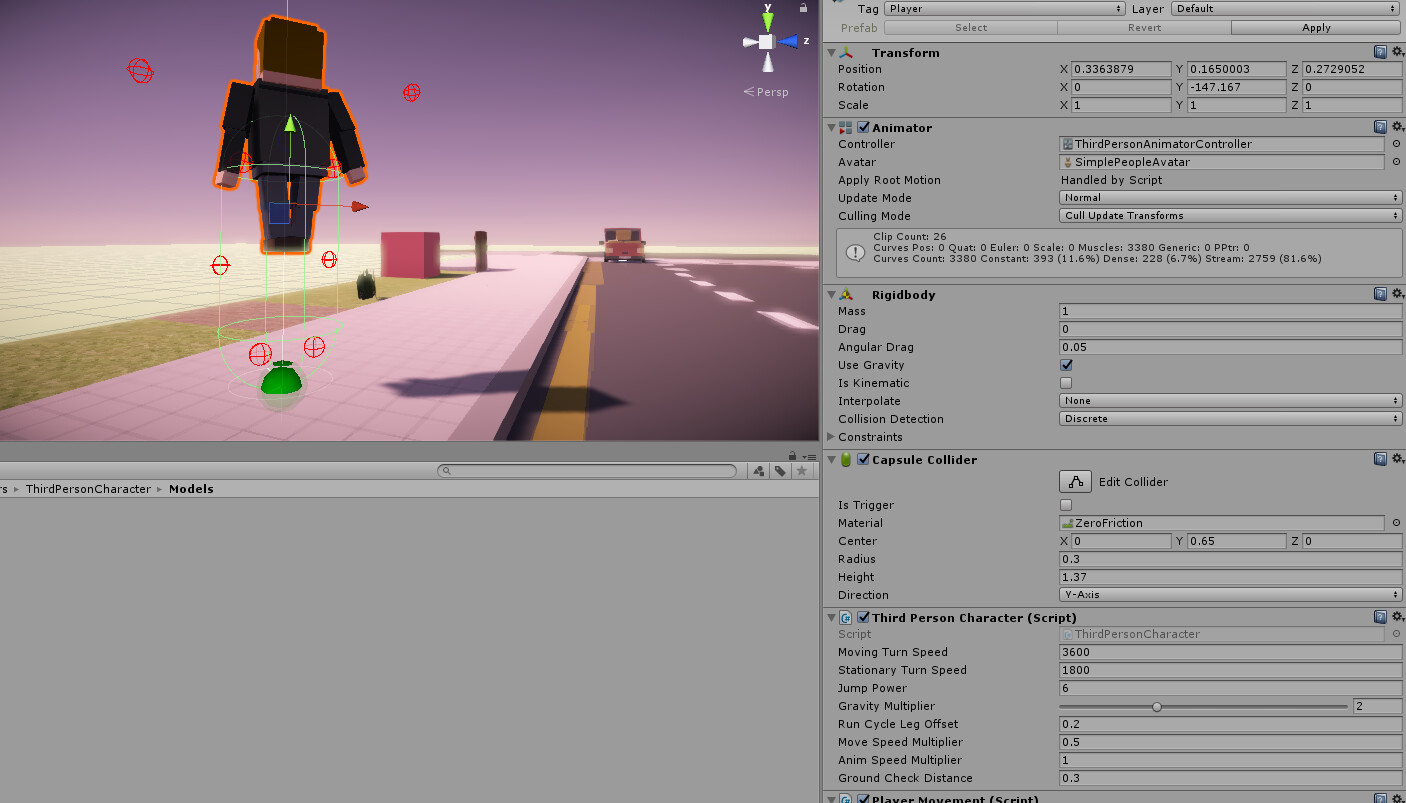Click the Revert prefab button

(x=1143, y=27)
